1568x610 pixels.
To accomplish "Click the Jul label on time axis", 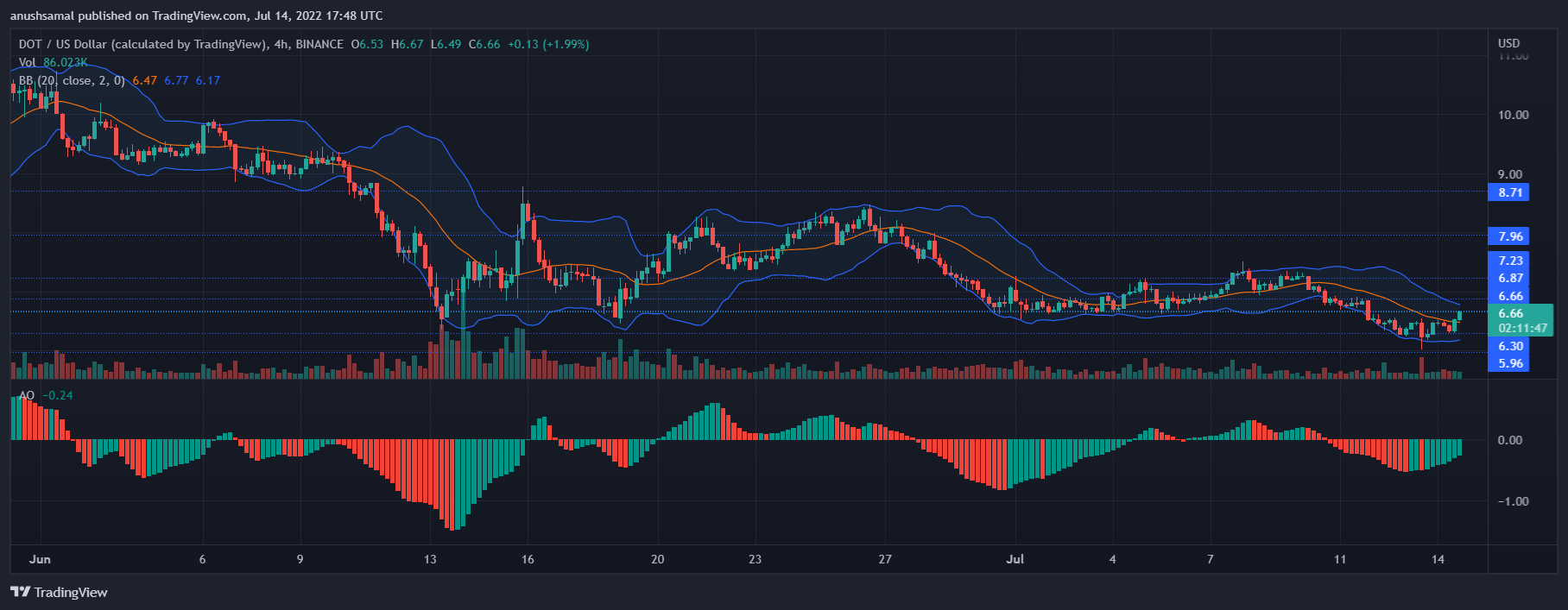I will pyautogui.click(x=1015, y=559).
